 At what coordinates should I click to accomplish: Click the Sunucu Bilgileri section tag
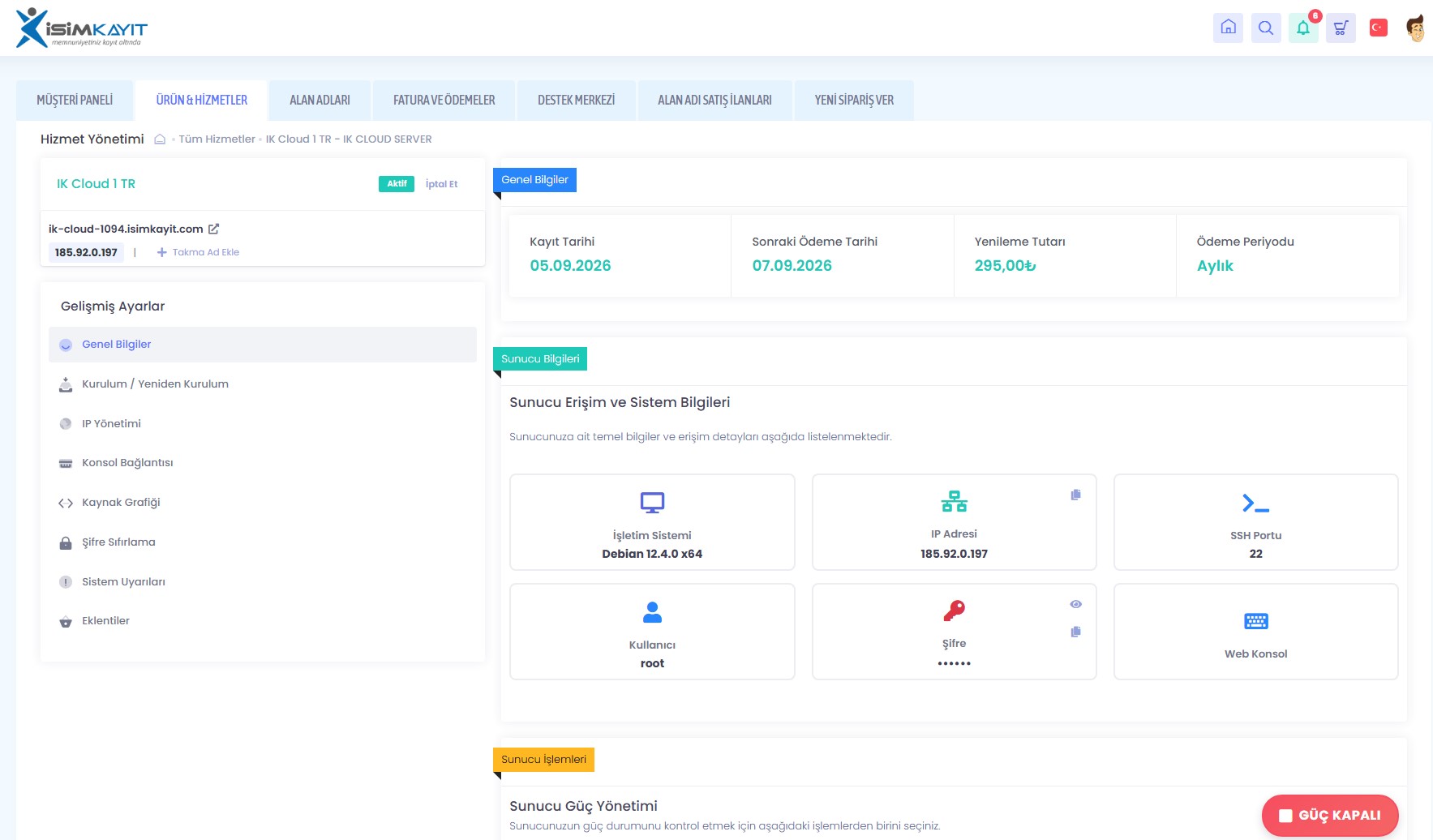(x=540, y=359)
